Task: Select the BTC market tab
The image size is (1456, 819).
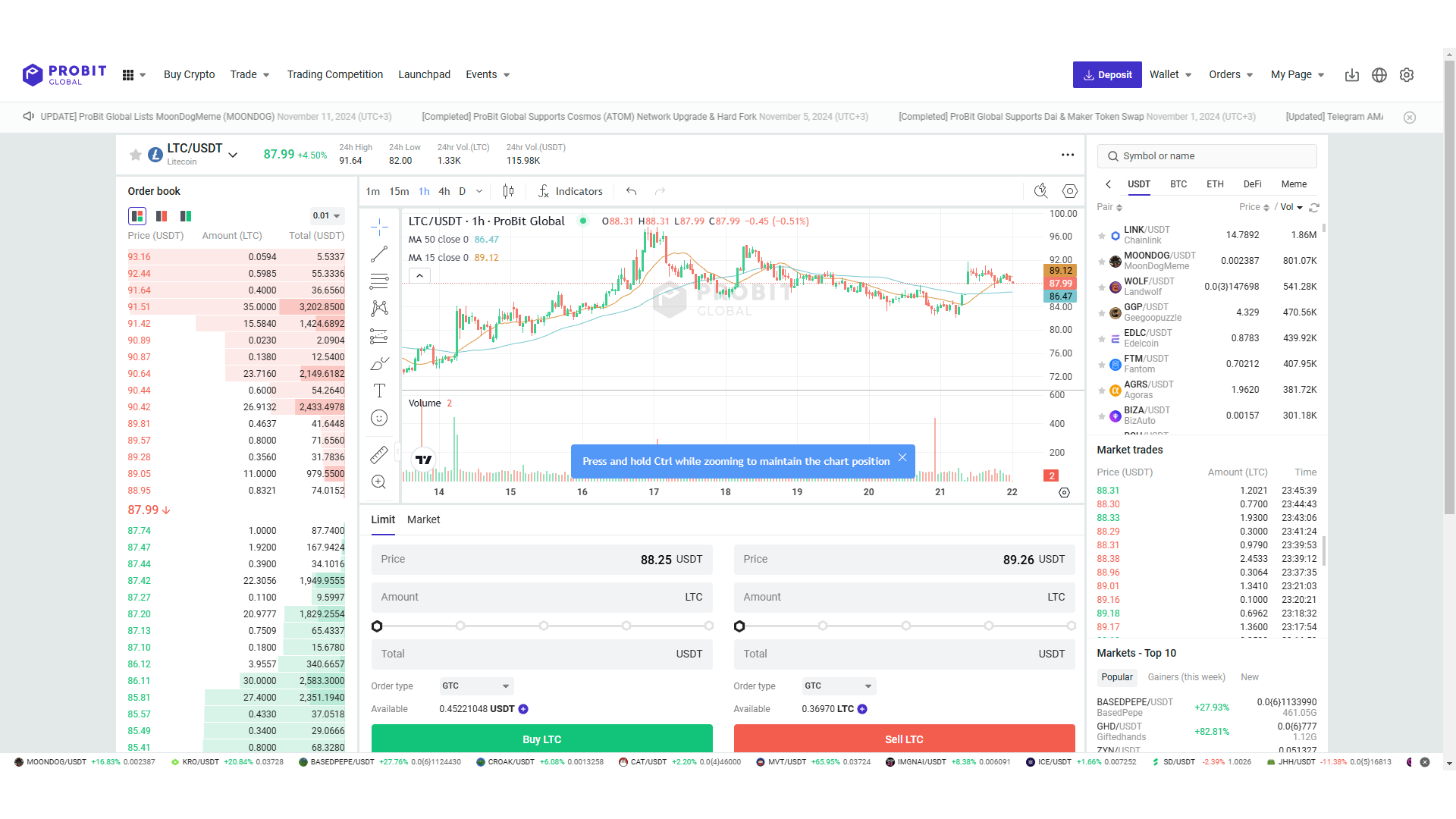Action: [x=1178, y=184]
